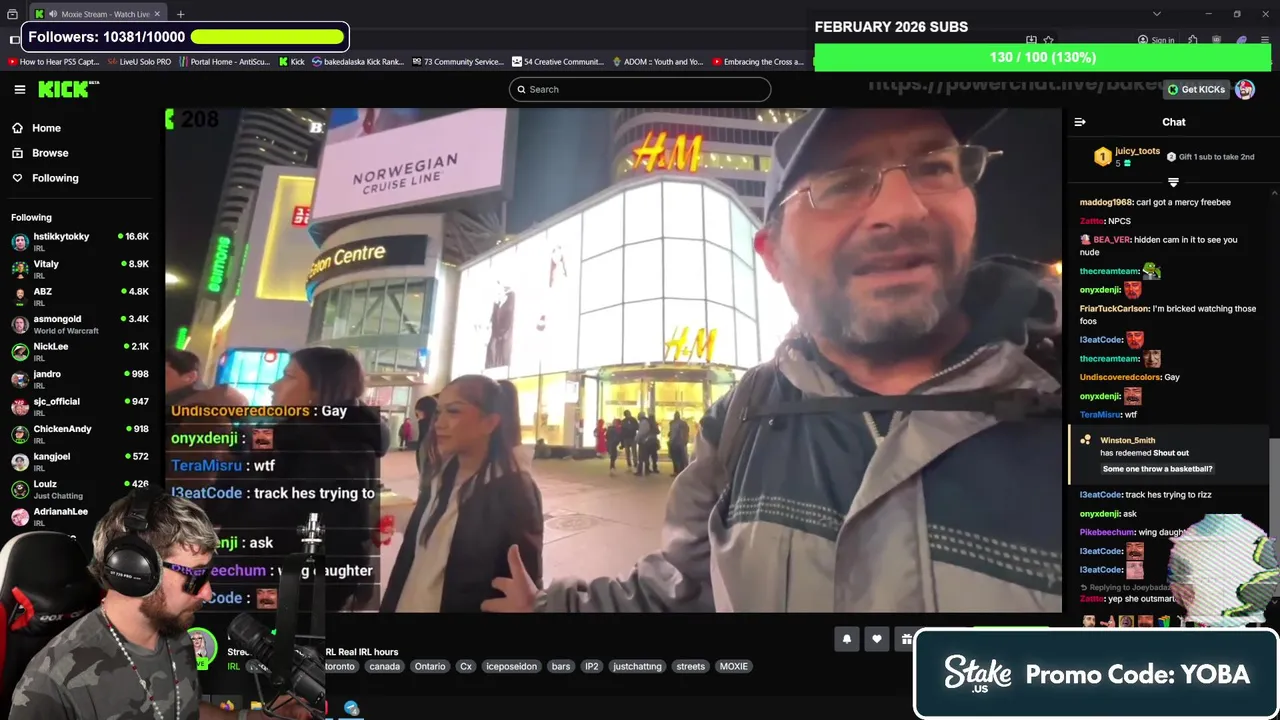Screen dimensions: 1280x720
Task: Expand the gift leaderboard arrow below juicy_toots
Action: coord(1173,183)
